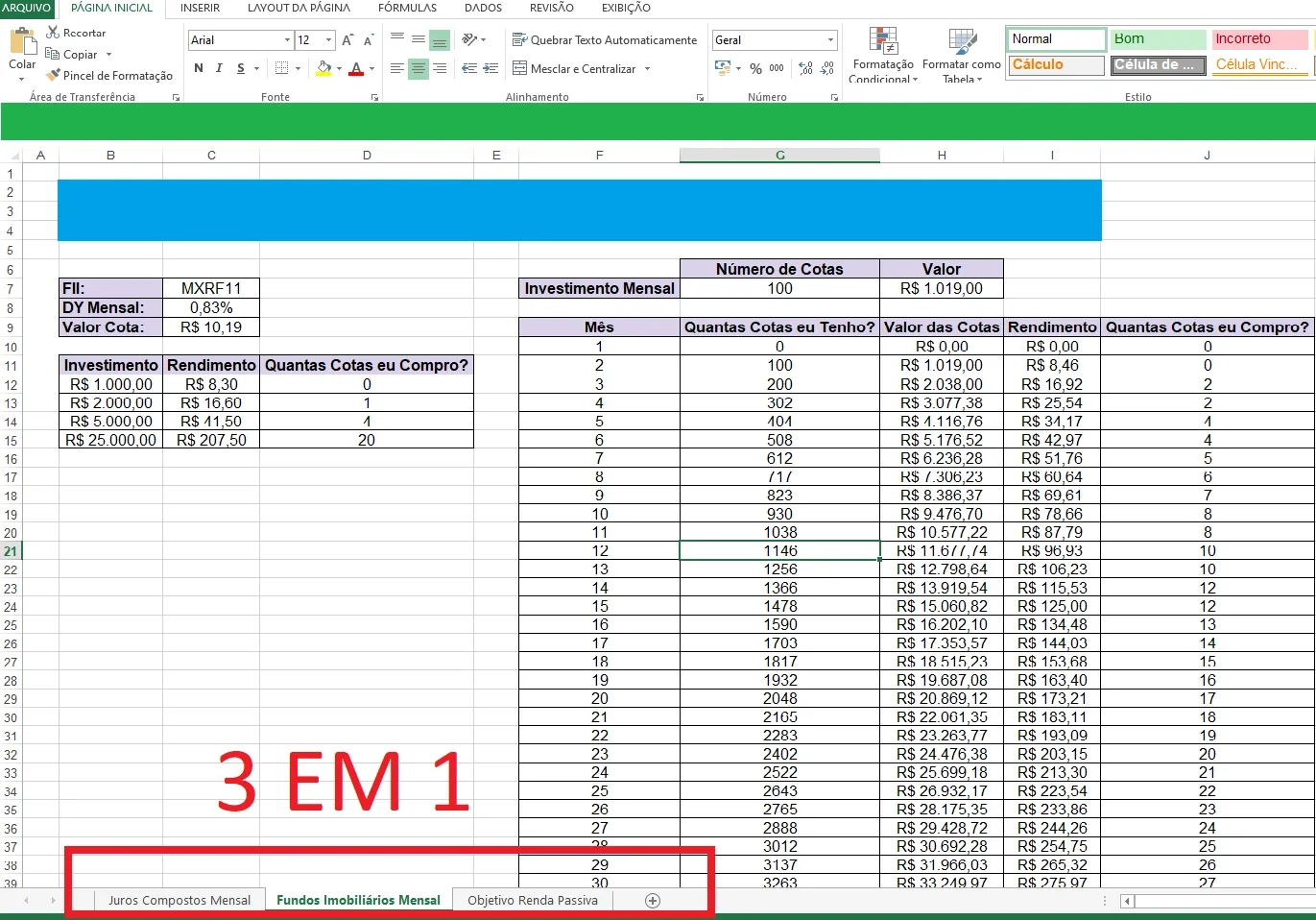Open the Mesclar e Centralizar dropdown arrow
This screenshot has width=1316, height=920.
(648, 69)
